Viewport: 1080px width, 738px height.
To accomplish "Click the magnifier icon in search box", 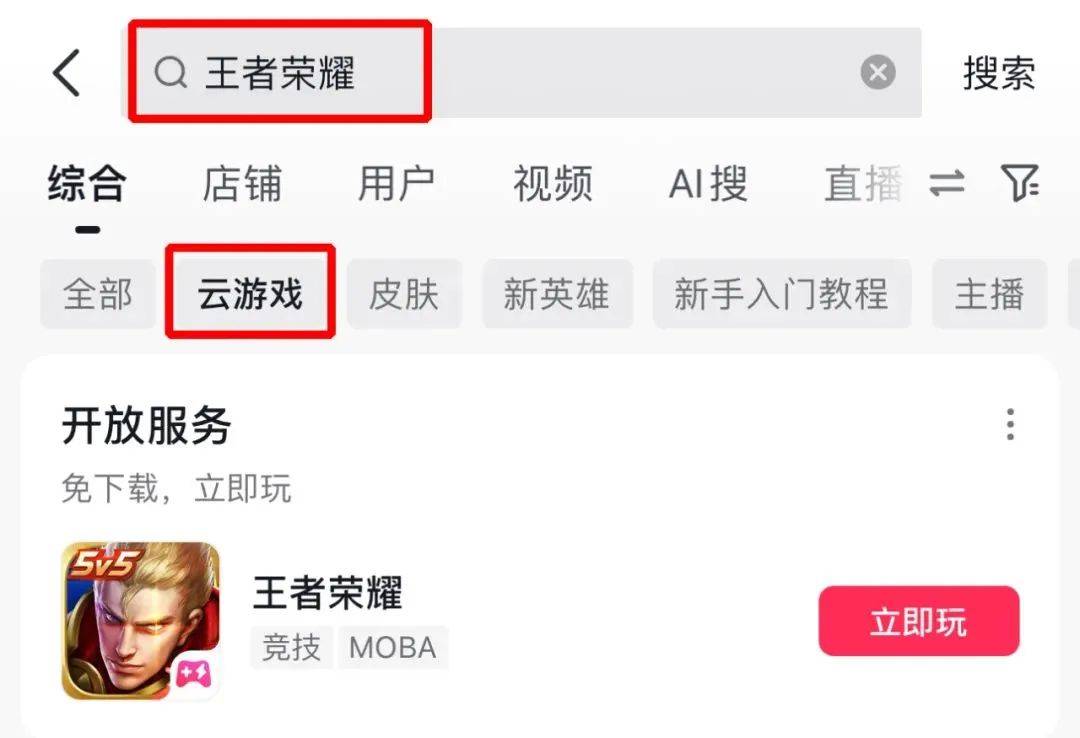I will pos(171,72).
